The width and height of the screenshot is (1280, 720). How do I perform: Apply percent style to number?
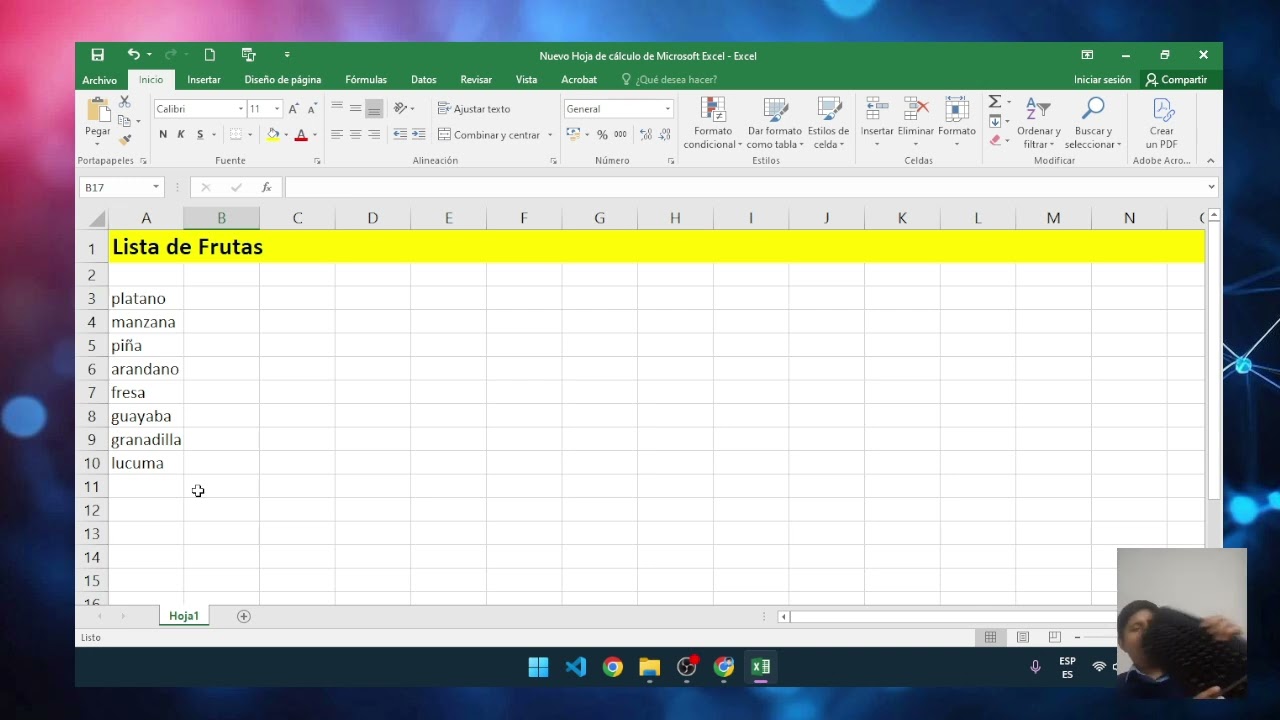(602, 134)
